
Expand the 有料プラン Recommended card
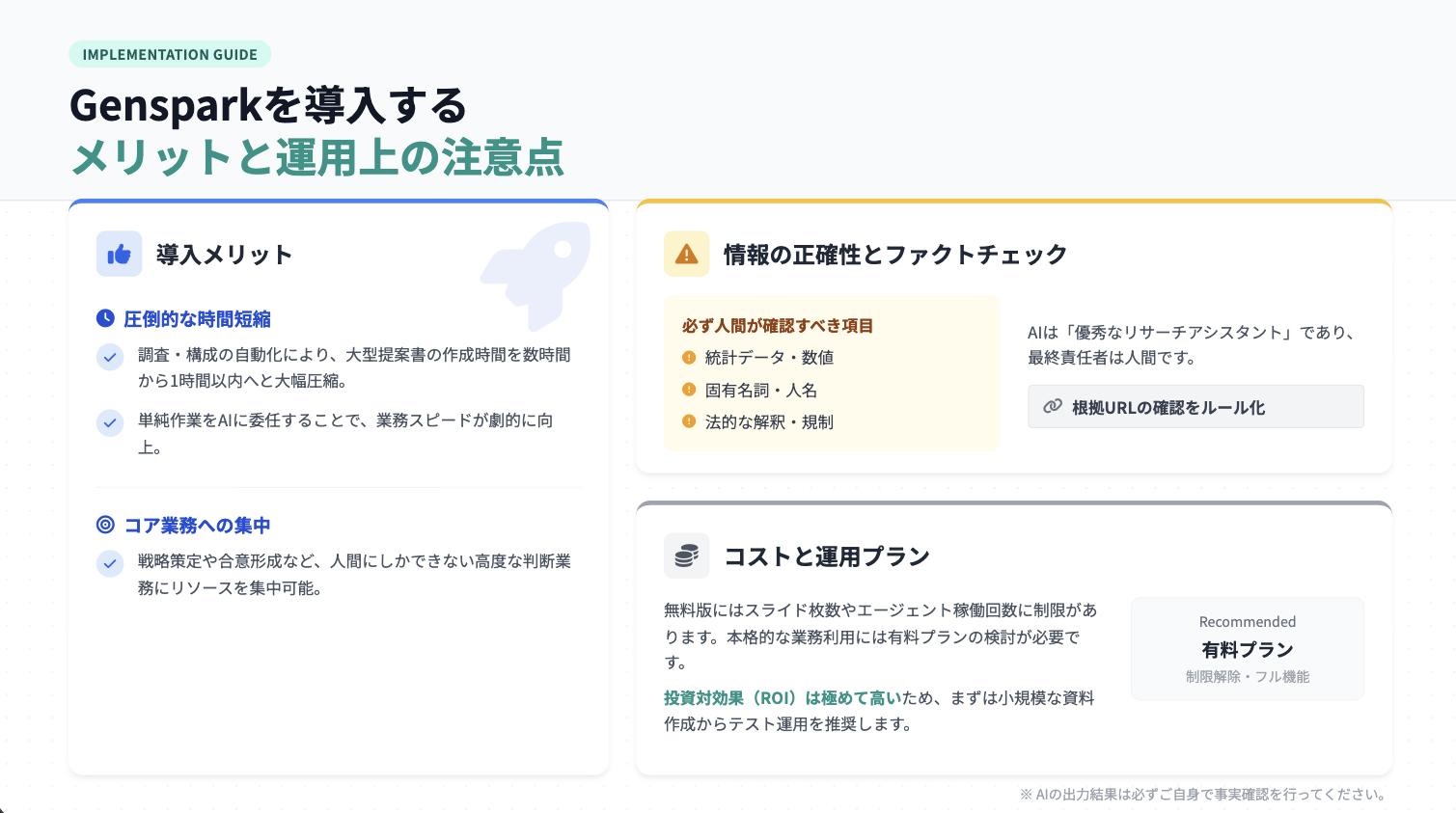point(1247,648)
